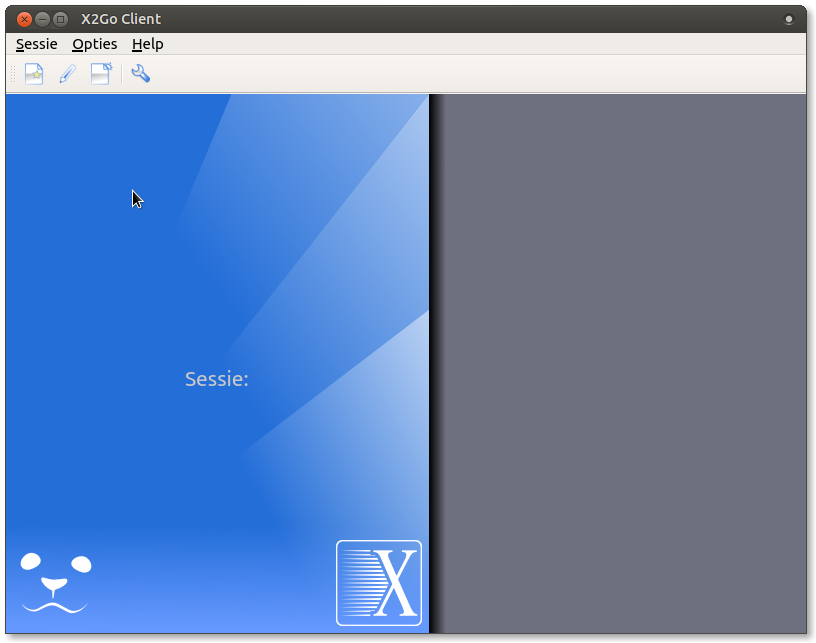The width and height of the screenshot is (816, 643).
Task: Click the pencil Edit session icon
Action: (67, 74)
